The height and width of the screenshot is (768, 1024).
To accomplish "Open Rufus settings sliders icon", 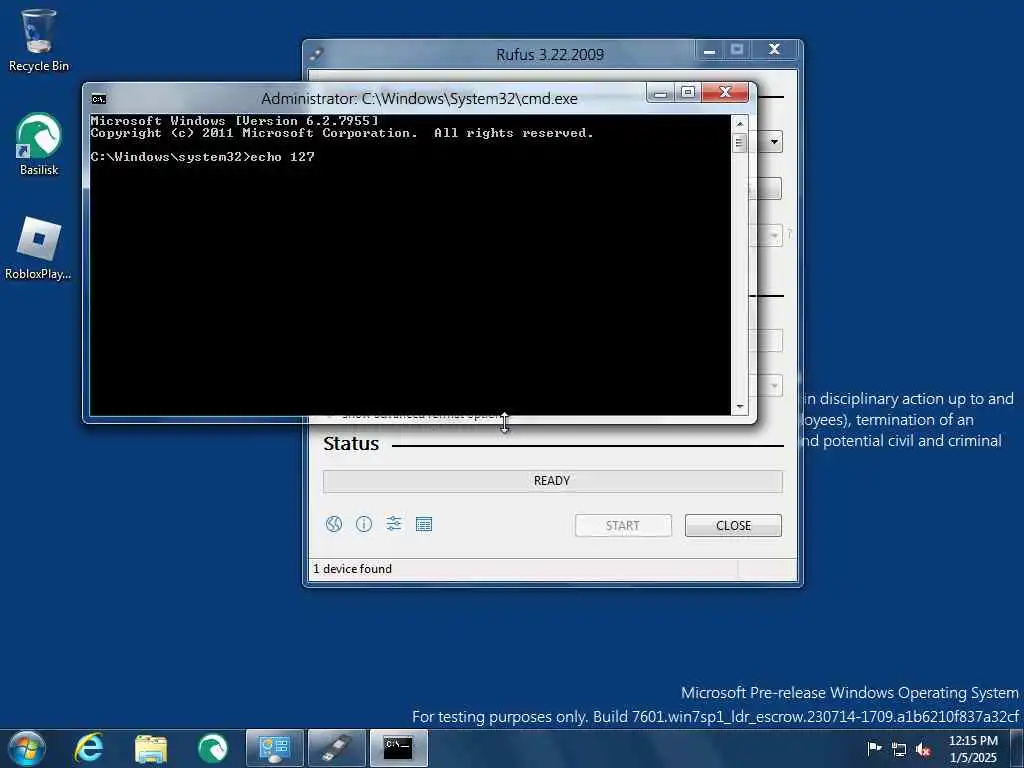I will [394, 524].
